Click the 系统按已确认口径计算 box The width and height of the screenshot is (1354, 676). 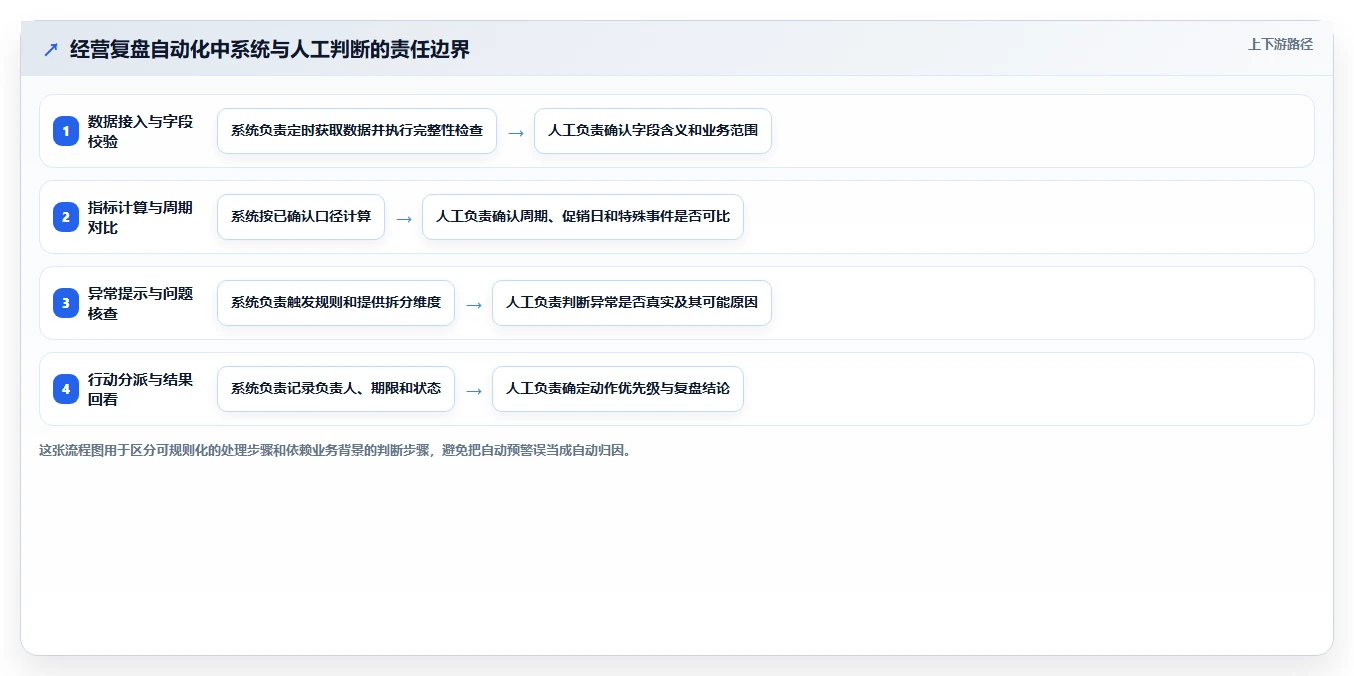(x=301, y=217)
